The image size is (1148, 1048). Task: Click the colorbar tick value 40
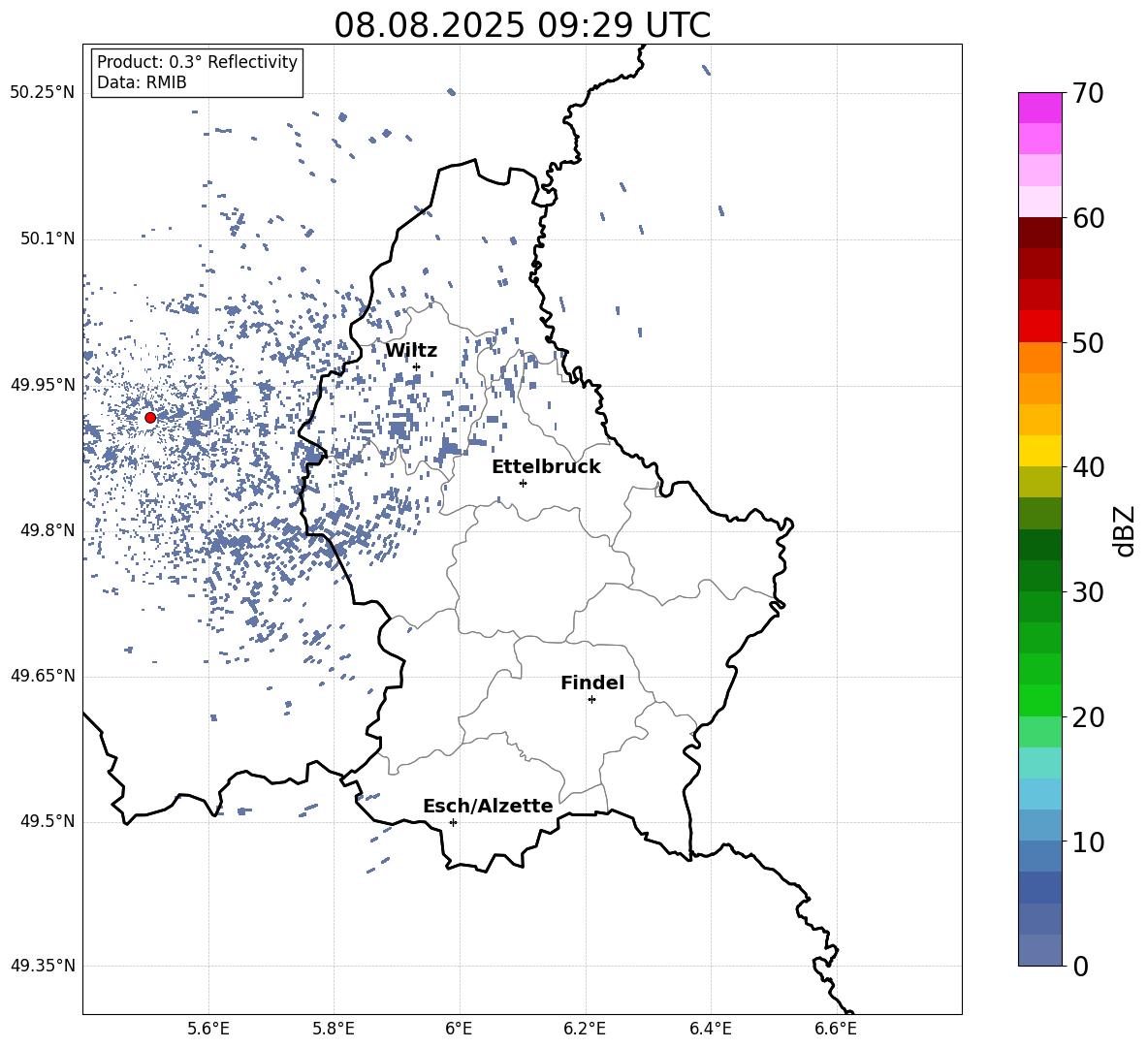[x=1088, y=467]
